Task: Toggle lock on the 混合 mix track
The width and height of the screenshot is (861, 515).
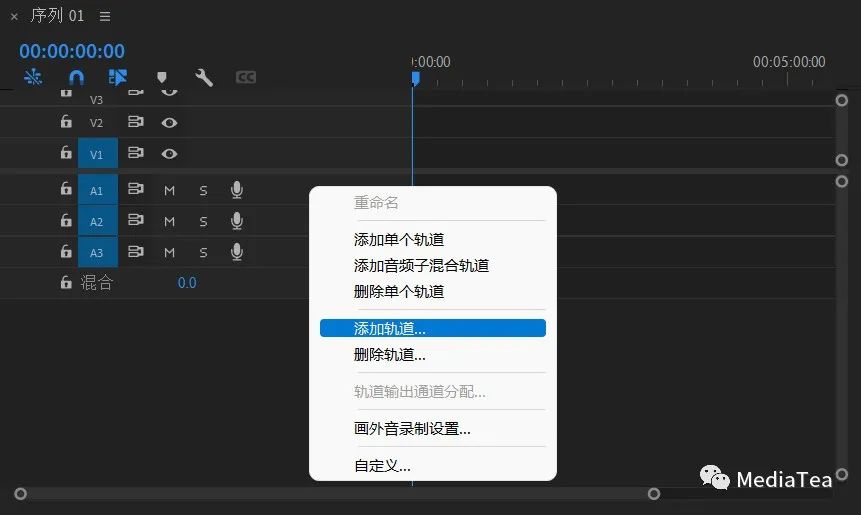Action: 66,282
